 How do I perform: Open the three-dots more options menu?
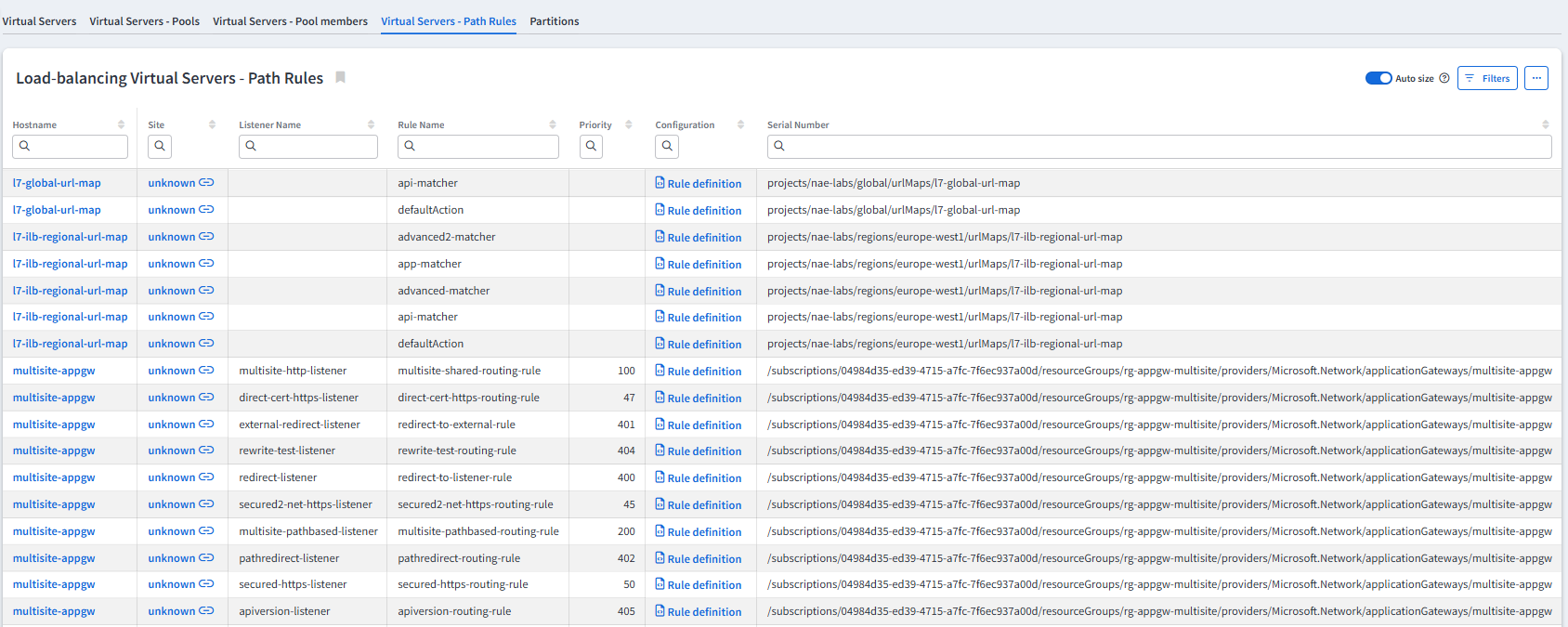click(1536, 78)
